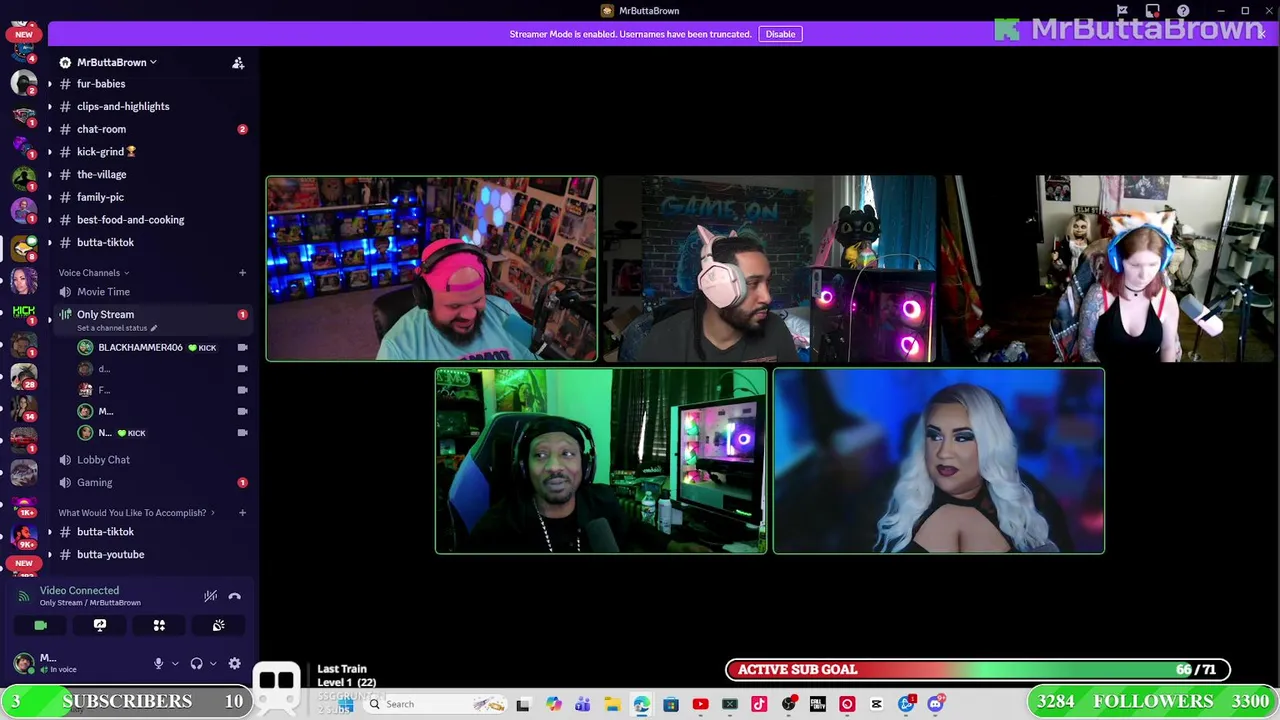Viewport: 1280px width, 720px height.
Task: Click the camera icon beside BLACKHAMMER406
Action: tap(242, 347)
